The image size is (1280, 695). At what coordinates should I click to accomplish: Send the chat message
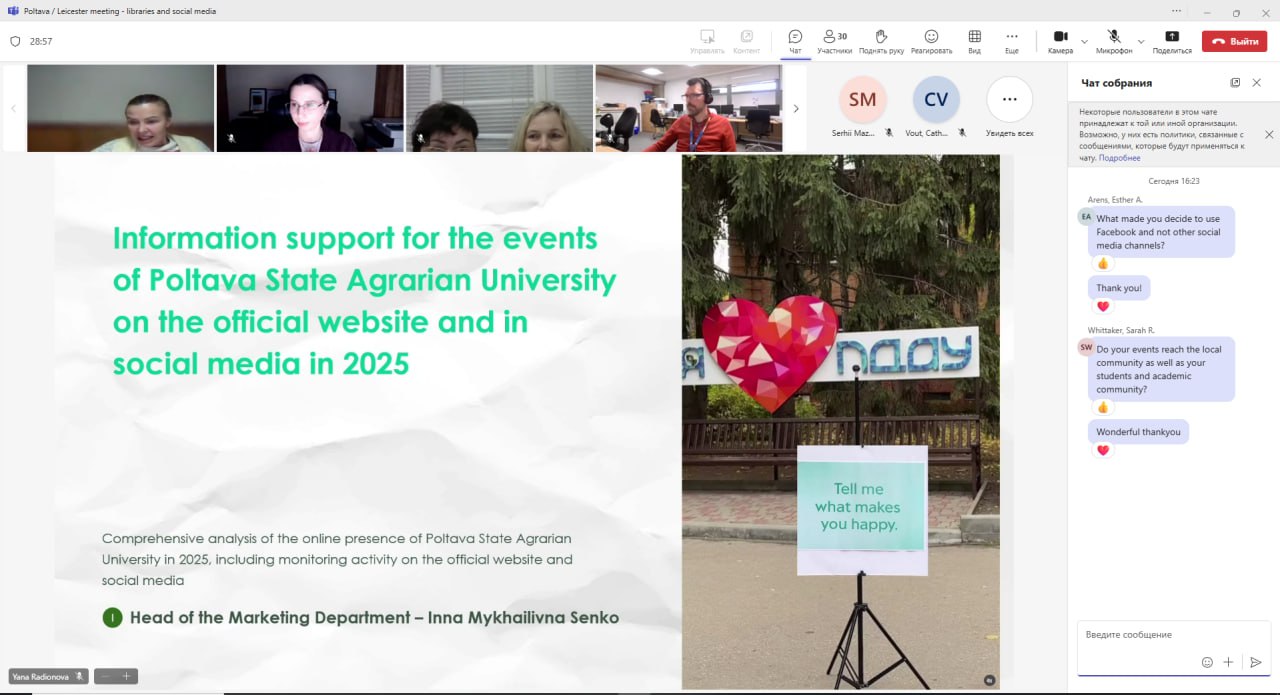click(1256, 662)
